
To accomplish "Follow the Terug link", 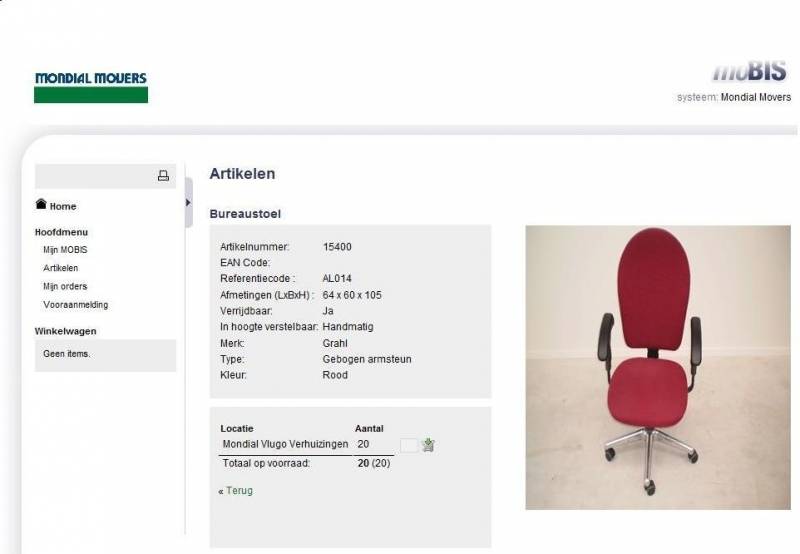I will click(239, 491).
